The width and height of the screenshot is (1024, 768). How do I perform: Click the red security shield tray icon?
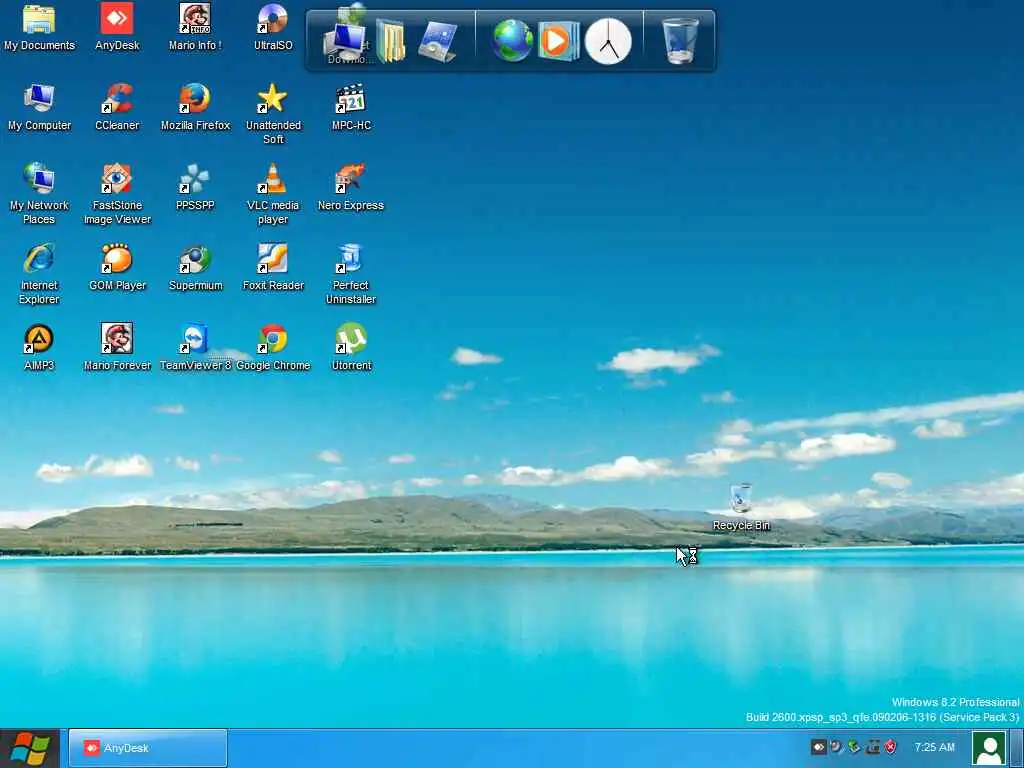891,746
